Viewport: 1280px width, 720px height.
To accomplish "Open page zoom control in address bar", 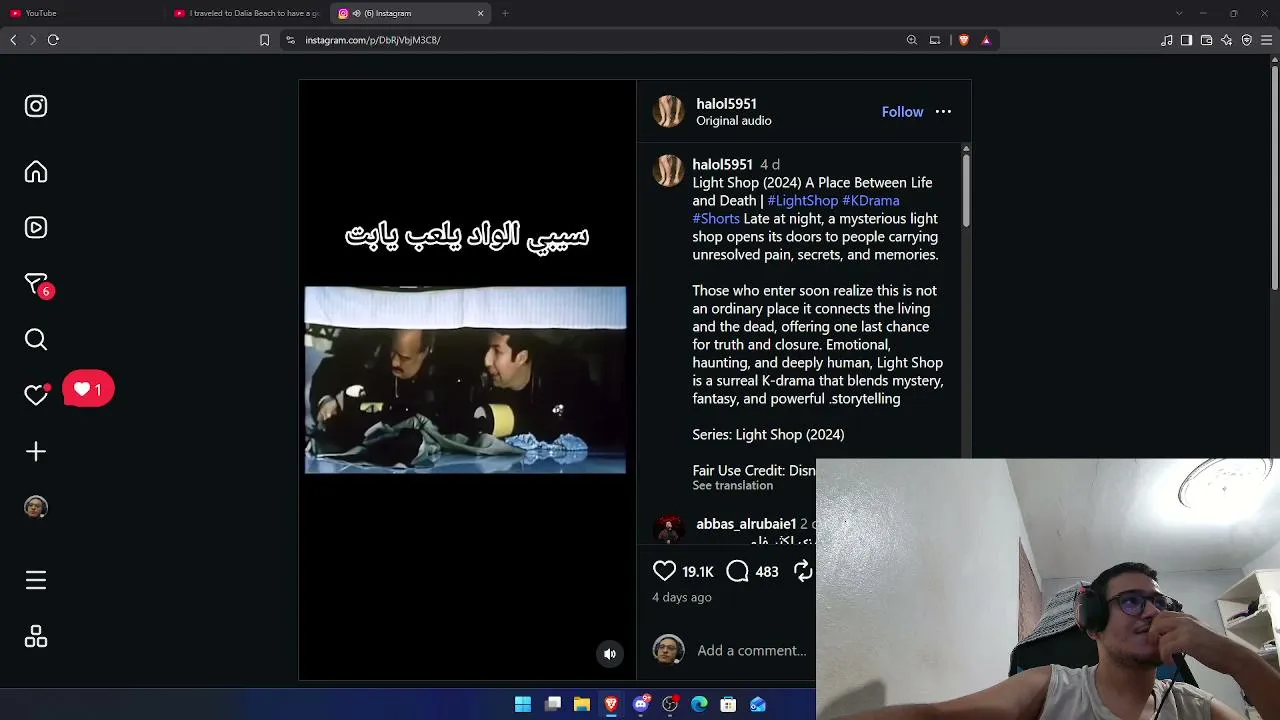I will tap(912, 40).
